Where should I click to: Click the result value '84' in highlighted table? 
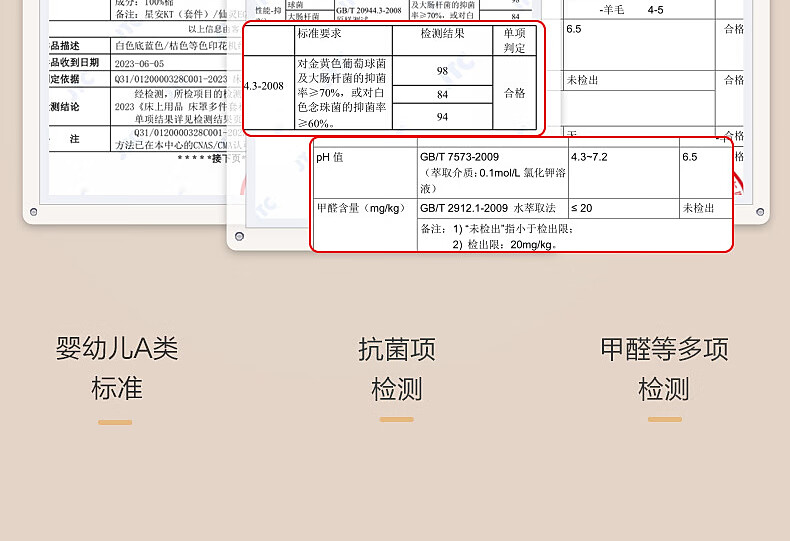(442, 94)
